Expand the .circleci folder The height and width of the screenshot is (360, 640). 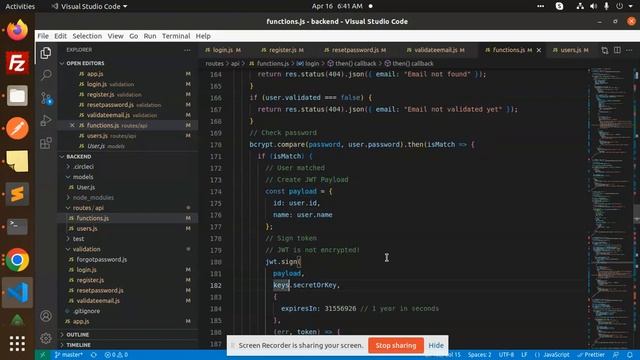click(x=84, y=167)
